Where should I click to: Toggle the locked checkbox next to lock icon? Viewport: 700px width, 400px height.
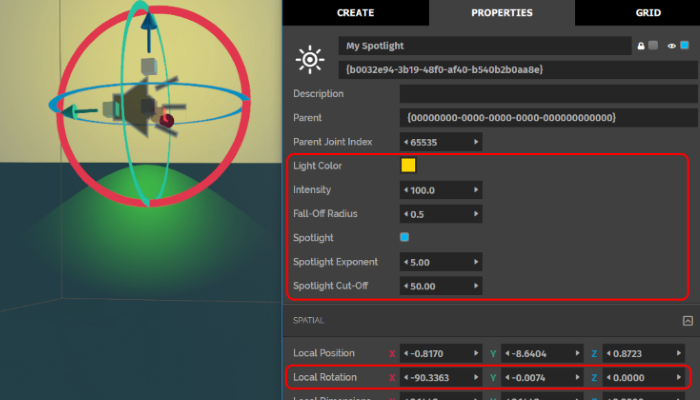[x=653, y=45]
